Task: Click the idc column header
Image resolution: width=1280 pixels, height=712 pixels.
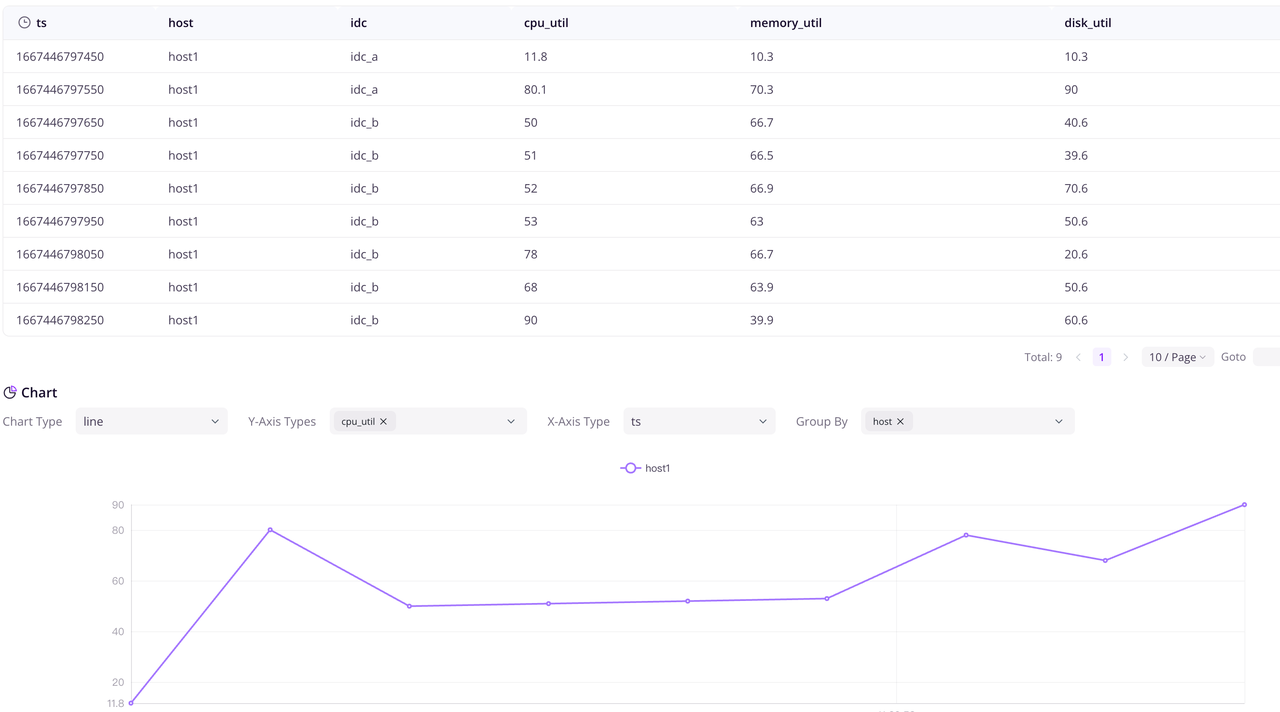Action: pyautogui.click(x=358, y=23)
